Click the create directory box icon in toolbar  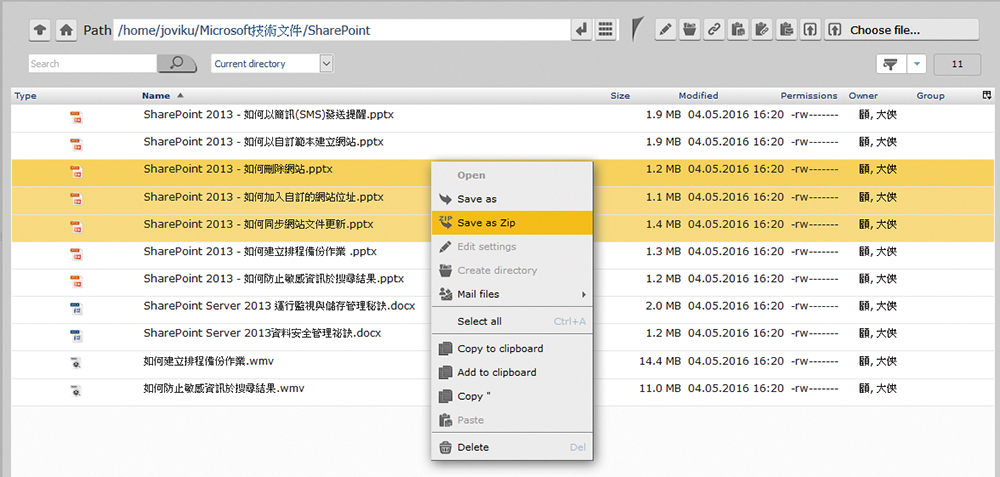[x=689, y=30]
